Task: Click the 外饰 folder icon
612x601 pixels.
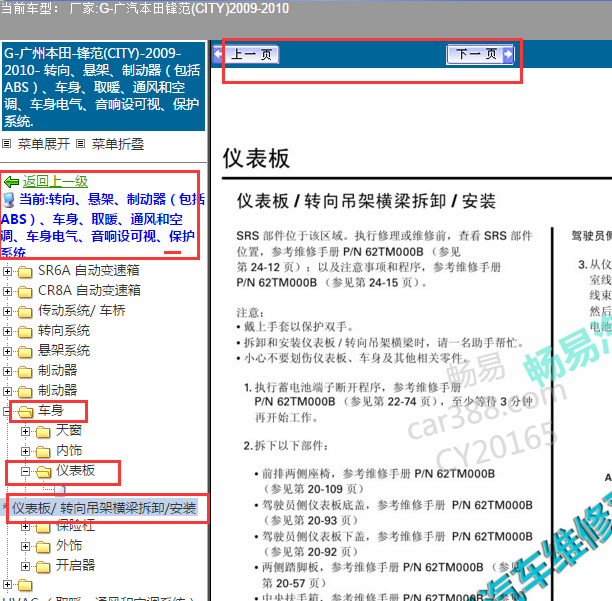Action: click(43, 547)
